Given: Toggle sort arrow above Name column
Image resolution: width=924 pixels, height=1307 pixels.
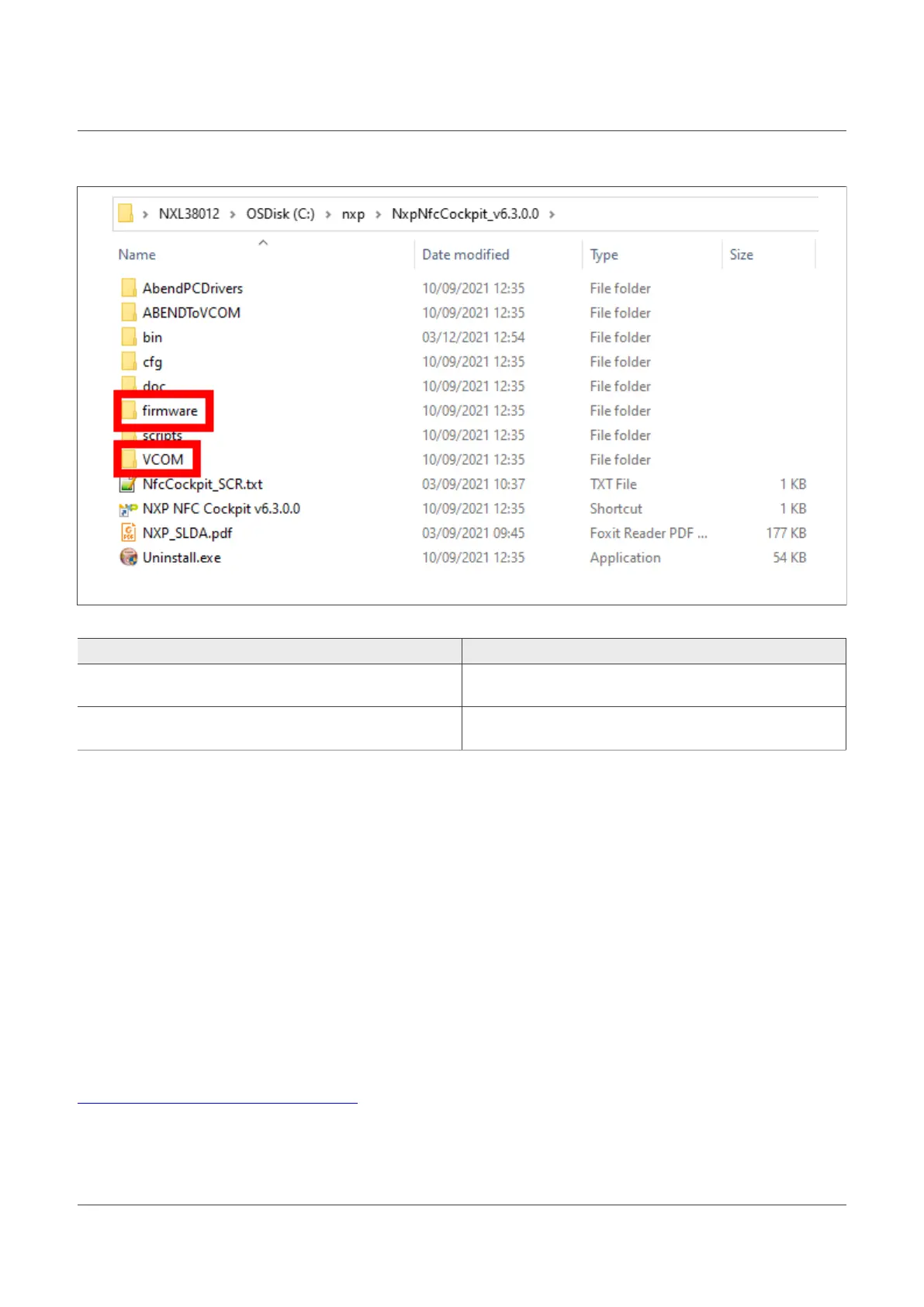Looking at the screenshot, I should point(263,243).
